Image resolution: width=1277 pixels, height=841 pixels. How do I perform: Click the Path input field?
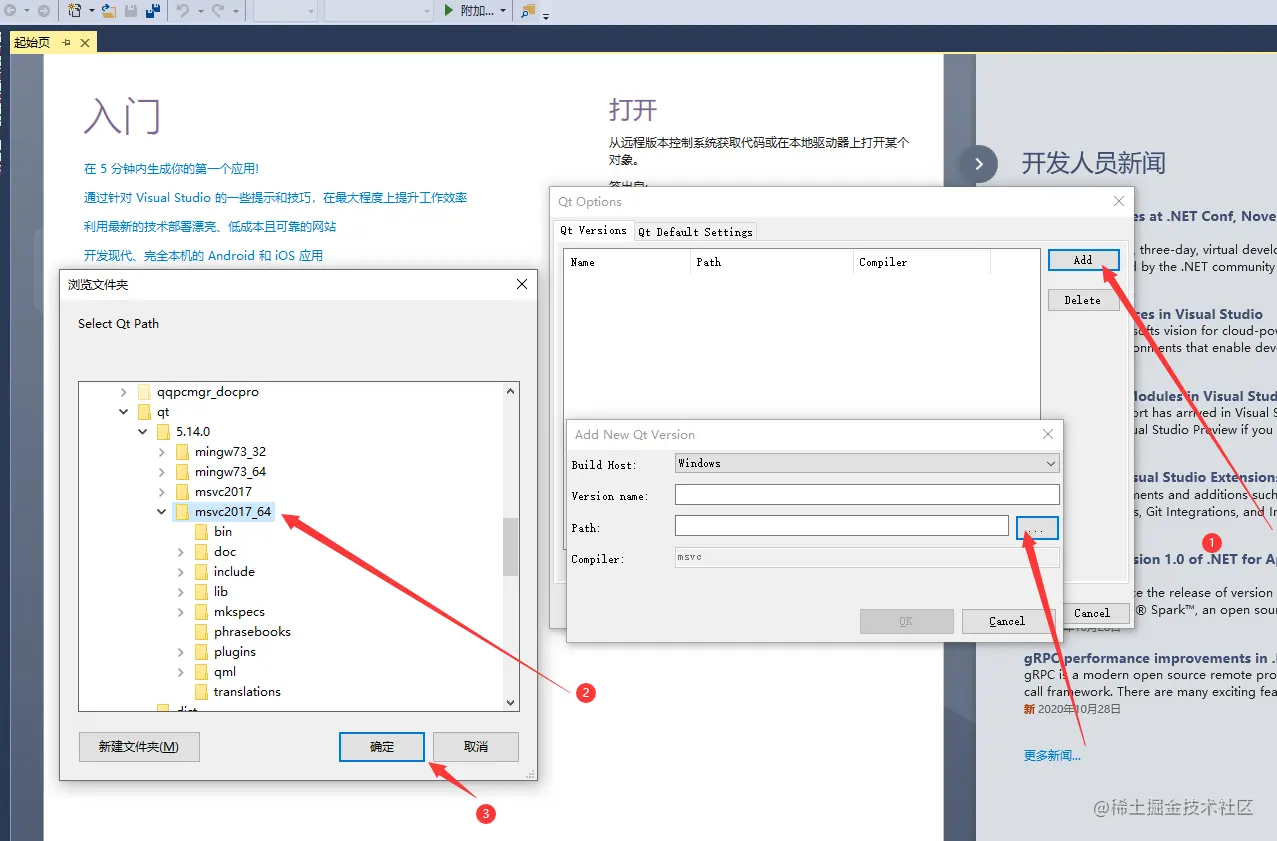click(x=842, y=526)
